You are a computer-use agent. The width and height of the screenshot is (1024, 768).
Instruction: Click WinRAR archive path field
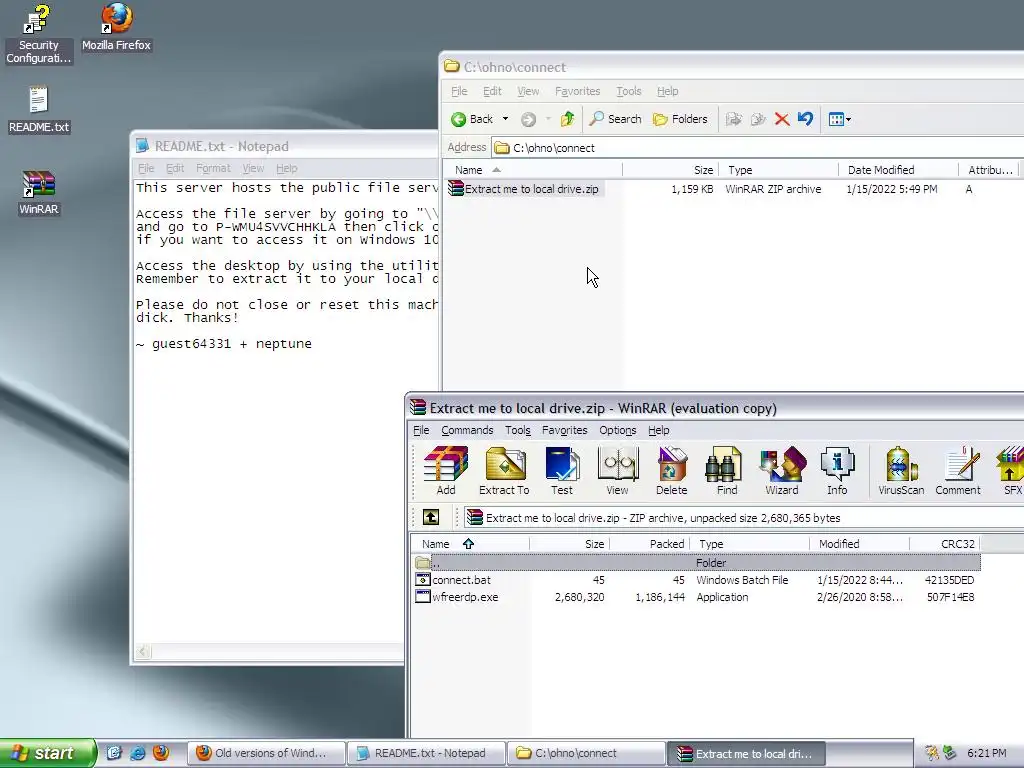coord(744,518)
